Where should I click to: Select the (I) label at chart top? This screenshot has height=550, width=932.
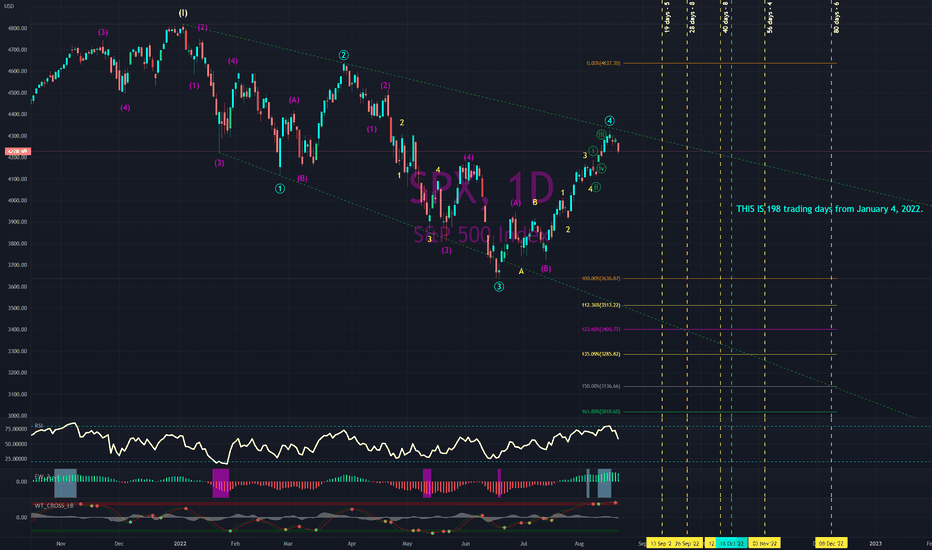183,13
